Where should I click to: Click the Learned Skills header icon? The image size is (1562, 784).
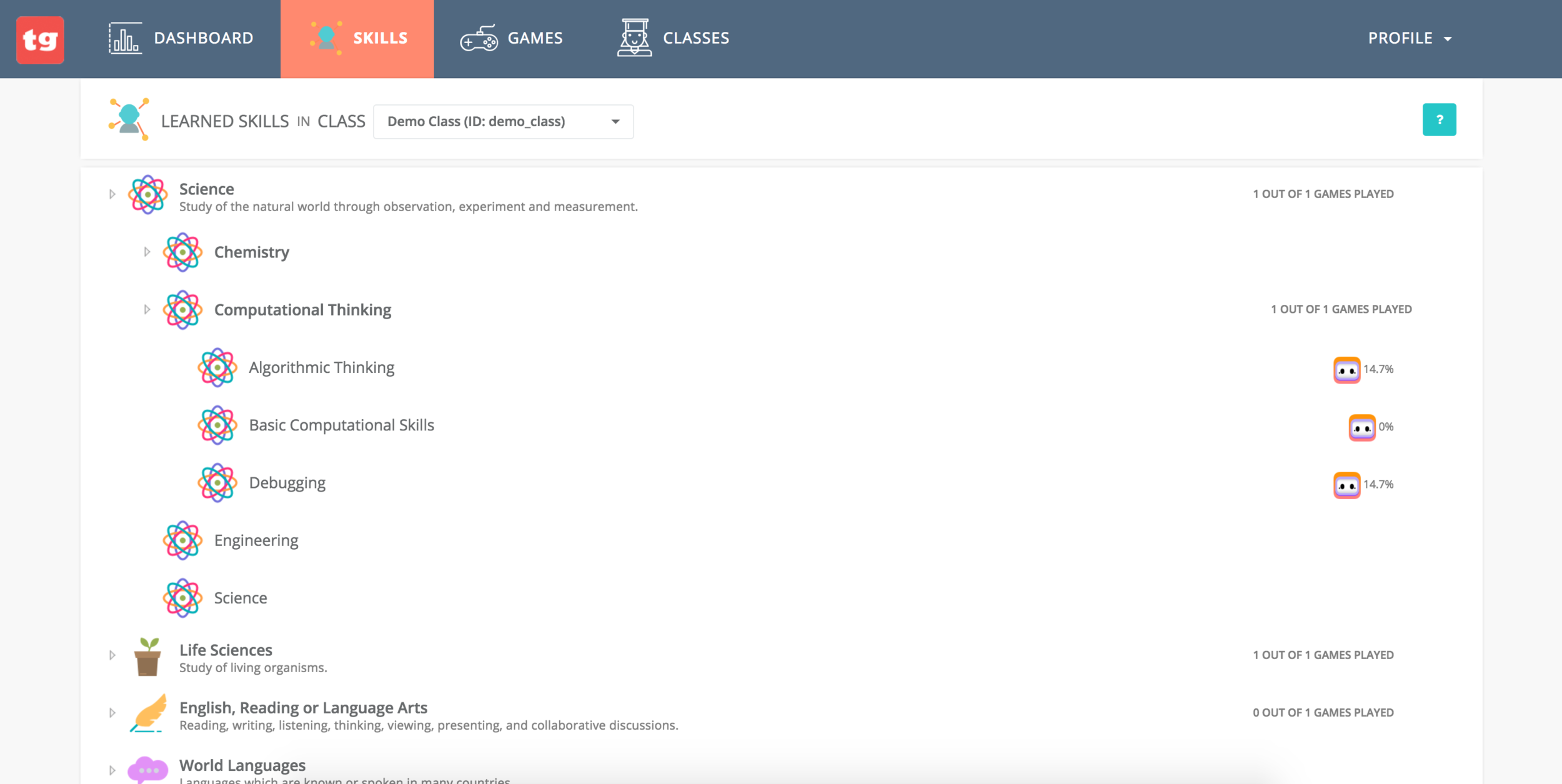point(129,119)
